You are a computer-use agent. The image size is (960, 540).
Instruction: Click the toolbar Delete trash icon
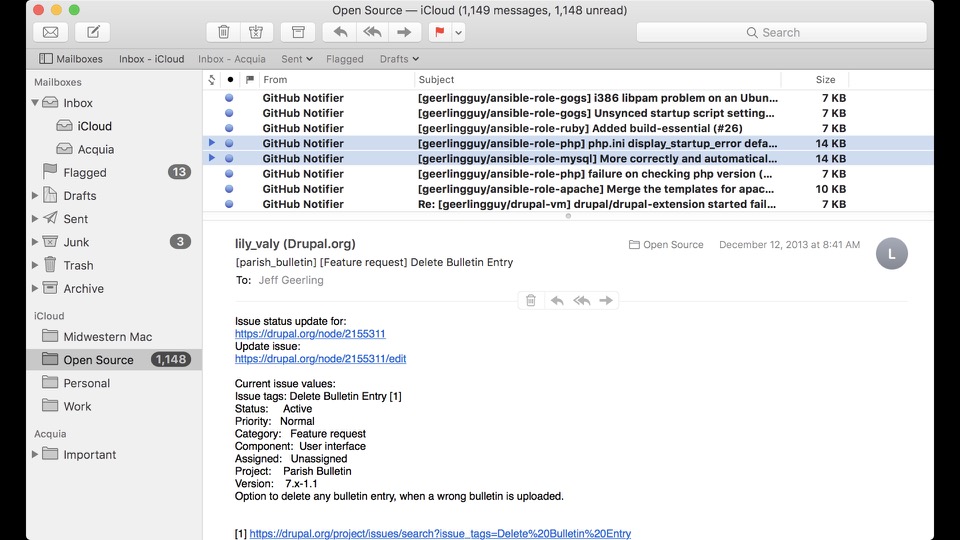pyautogui.click(x=223, y=32)
